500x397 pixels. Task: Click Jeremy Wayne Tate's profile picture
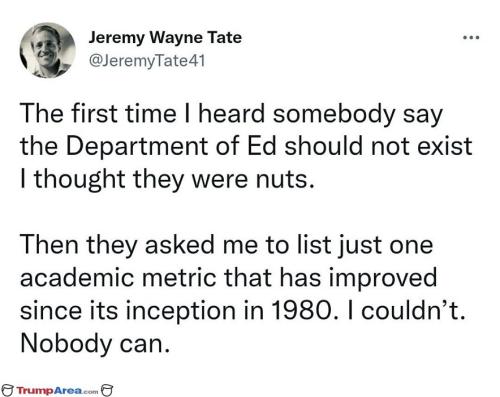[x=47, y=50]
